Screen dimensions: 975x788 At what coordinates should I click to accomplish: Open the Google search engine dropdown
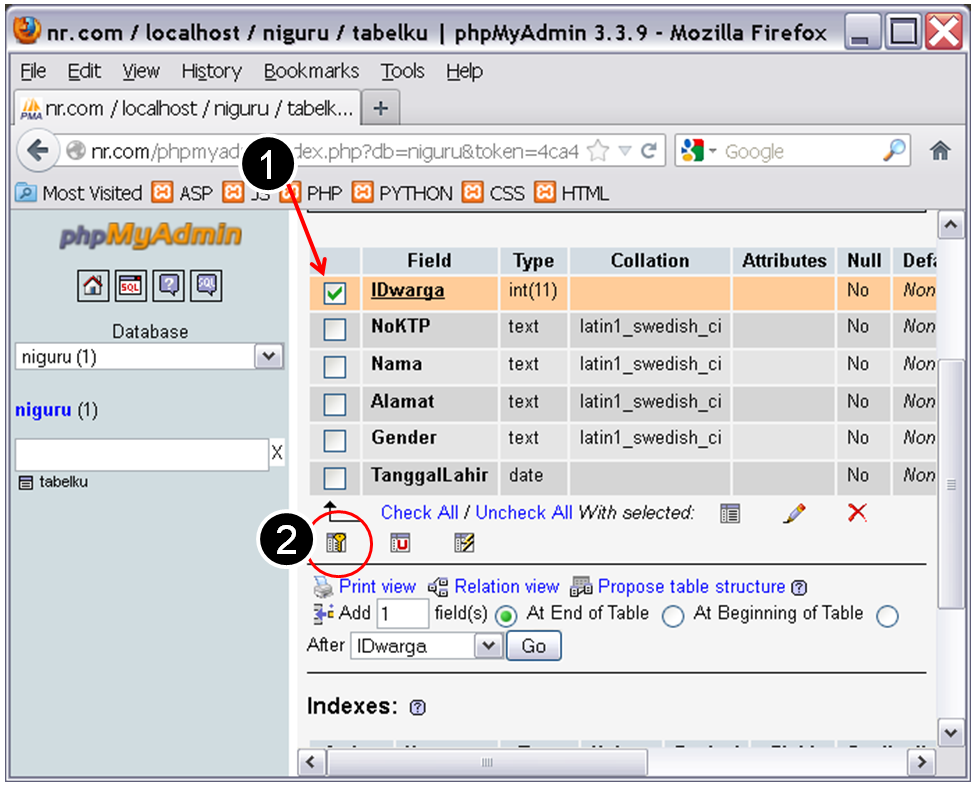point(713,150)
